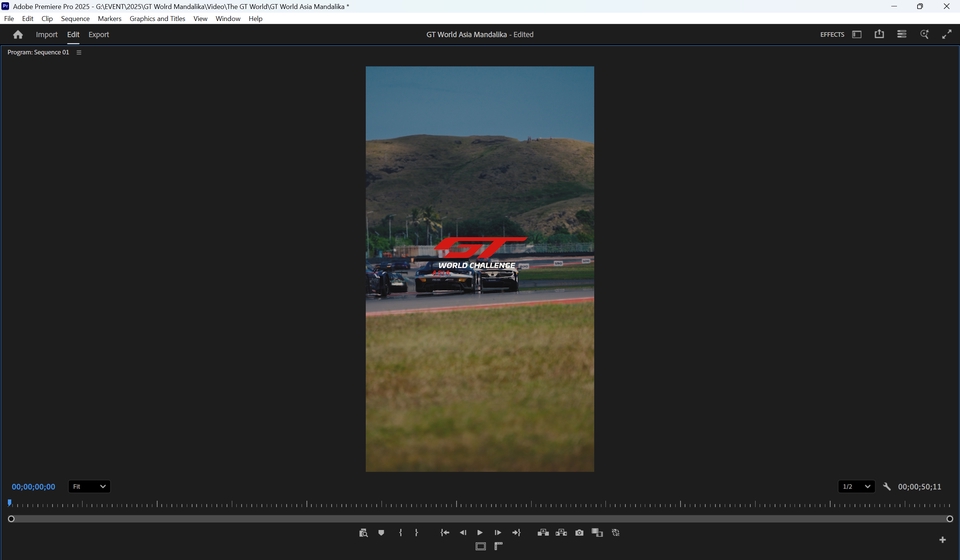960x560 pixels.
Task: Toggle full screen video output
Action: point(947,35)
